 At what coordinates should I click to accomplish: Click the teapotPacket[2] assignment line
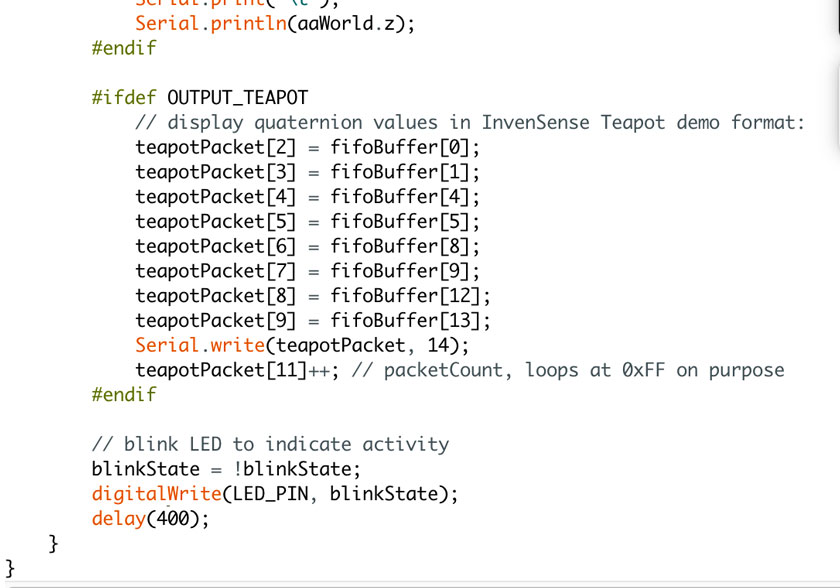point(308,147)
